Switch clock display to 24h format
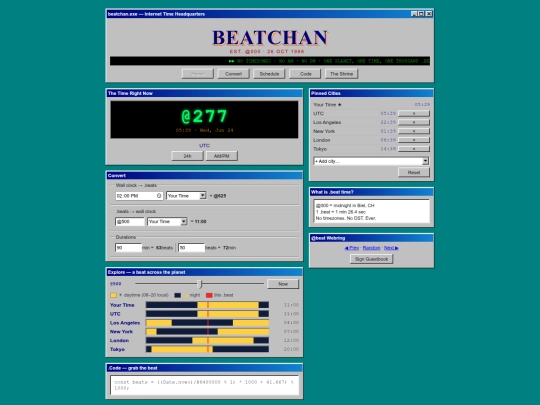 tap(187, 156)
